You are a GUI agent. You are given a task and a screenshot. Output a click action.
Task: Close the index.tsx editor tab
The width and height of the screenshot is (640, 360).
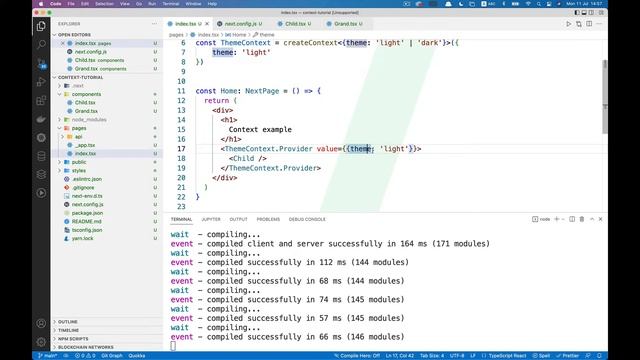[207, 24]
